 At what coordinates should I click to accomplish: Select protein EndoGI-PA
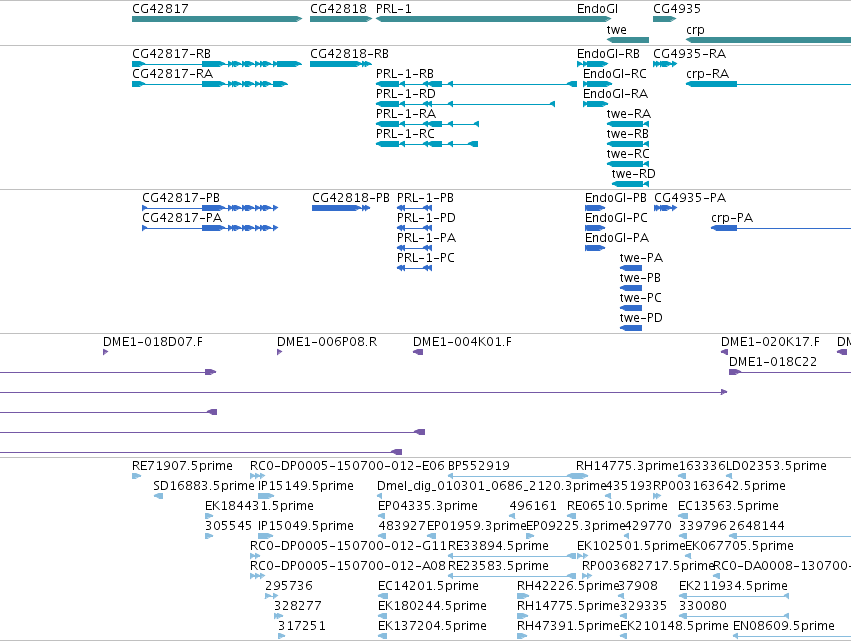tap(595, 248)
